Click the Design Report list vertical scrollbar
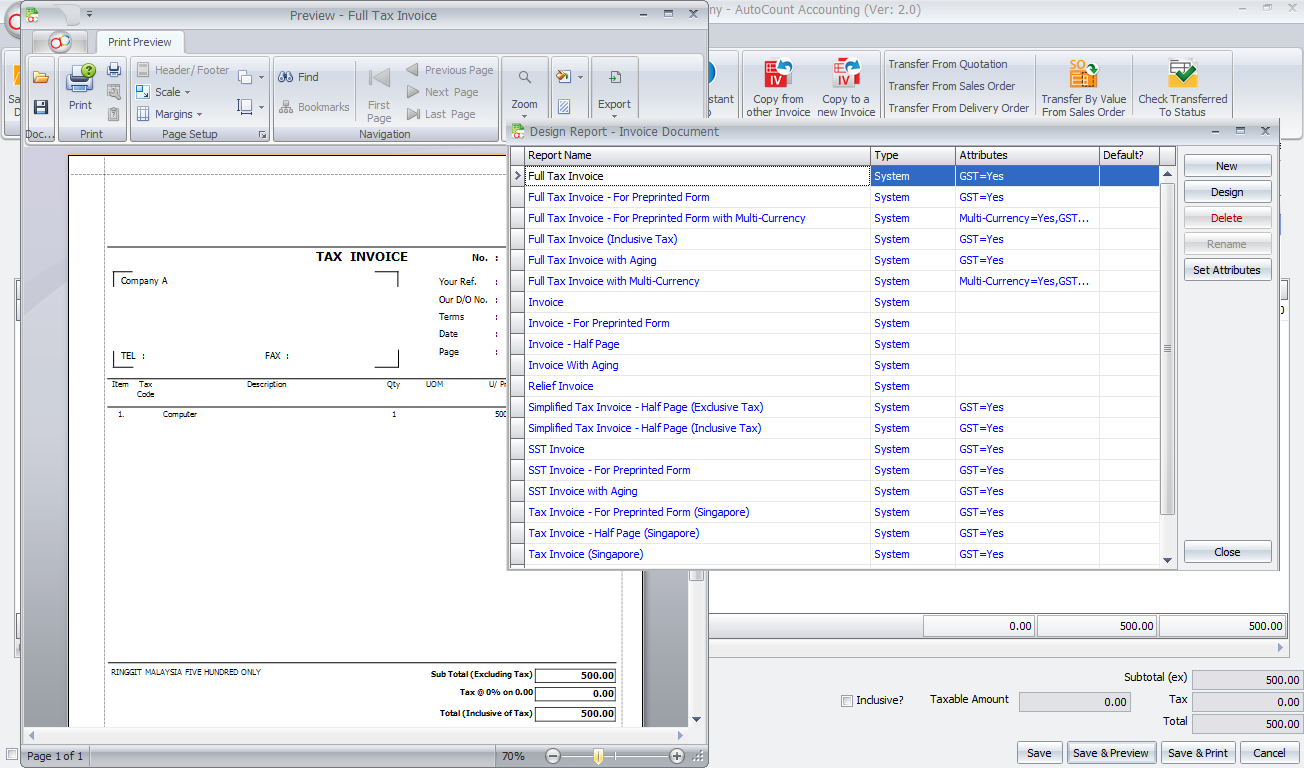 [x=1167, y=348]
